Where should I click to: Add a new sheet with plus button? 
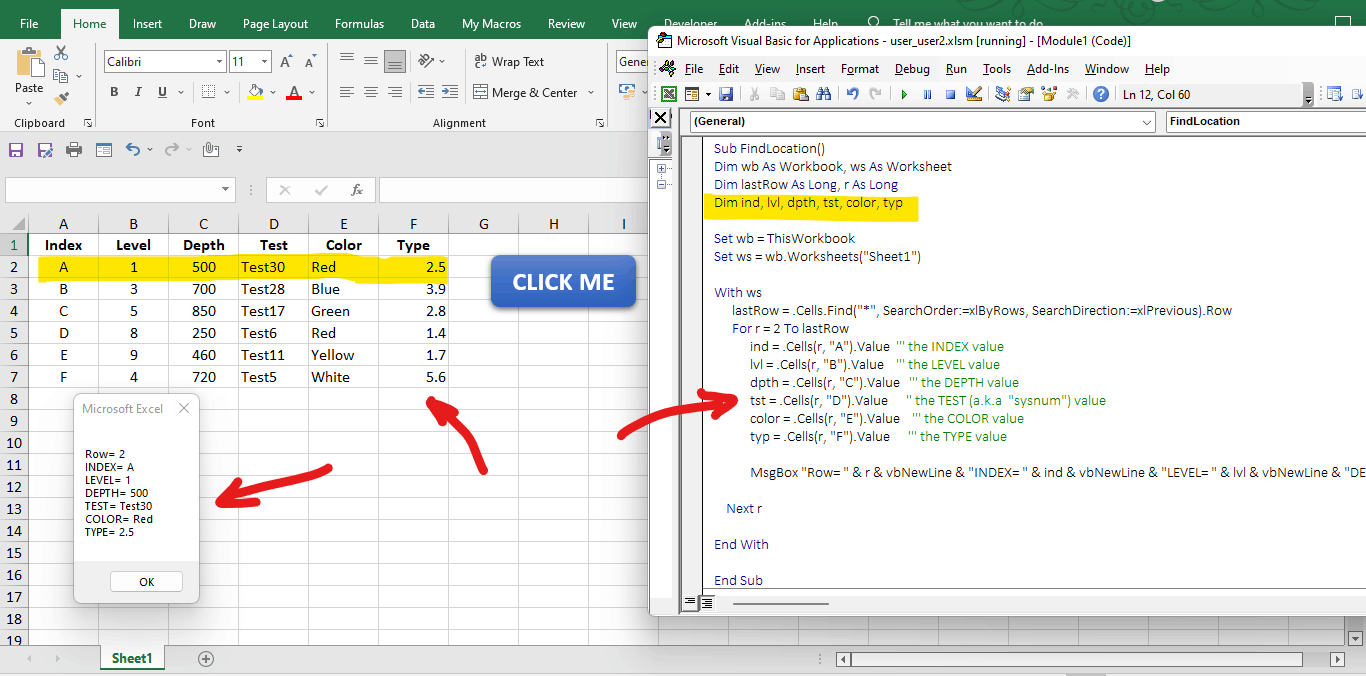(x=206, y=659)
